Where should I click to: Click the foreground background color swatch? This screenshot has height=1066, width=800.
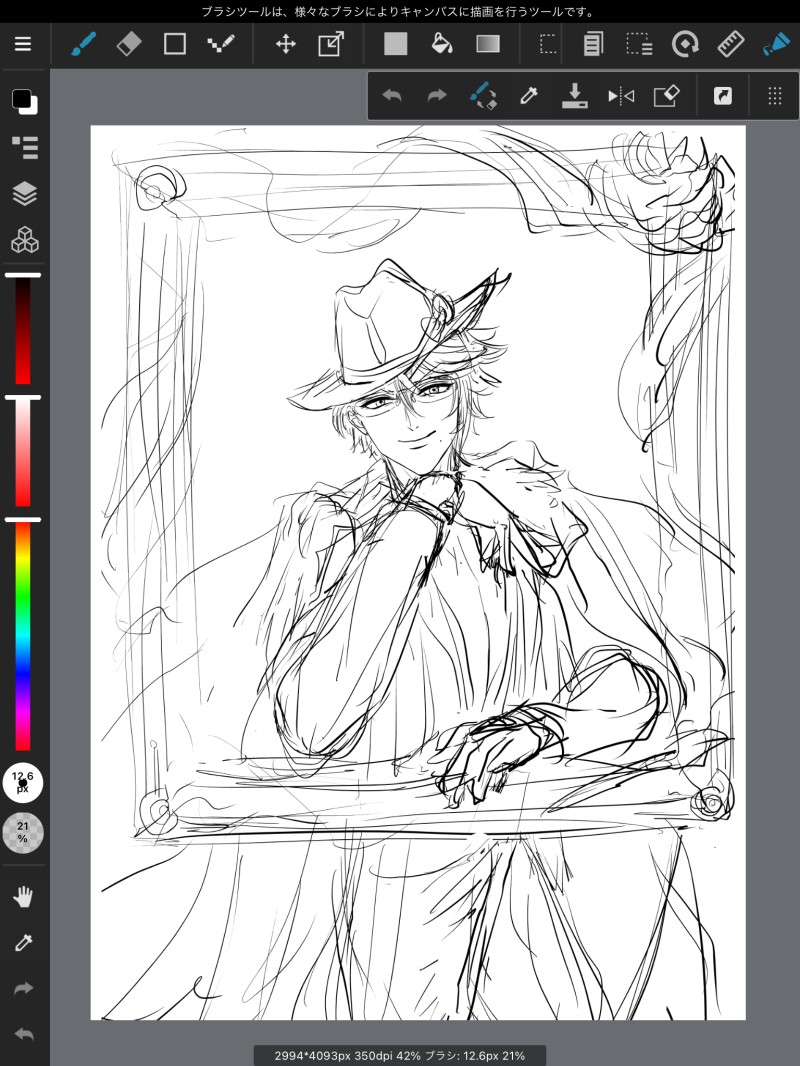tap(24, 101)
